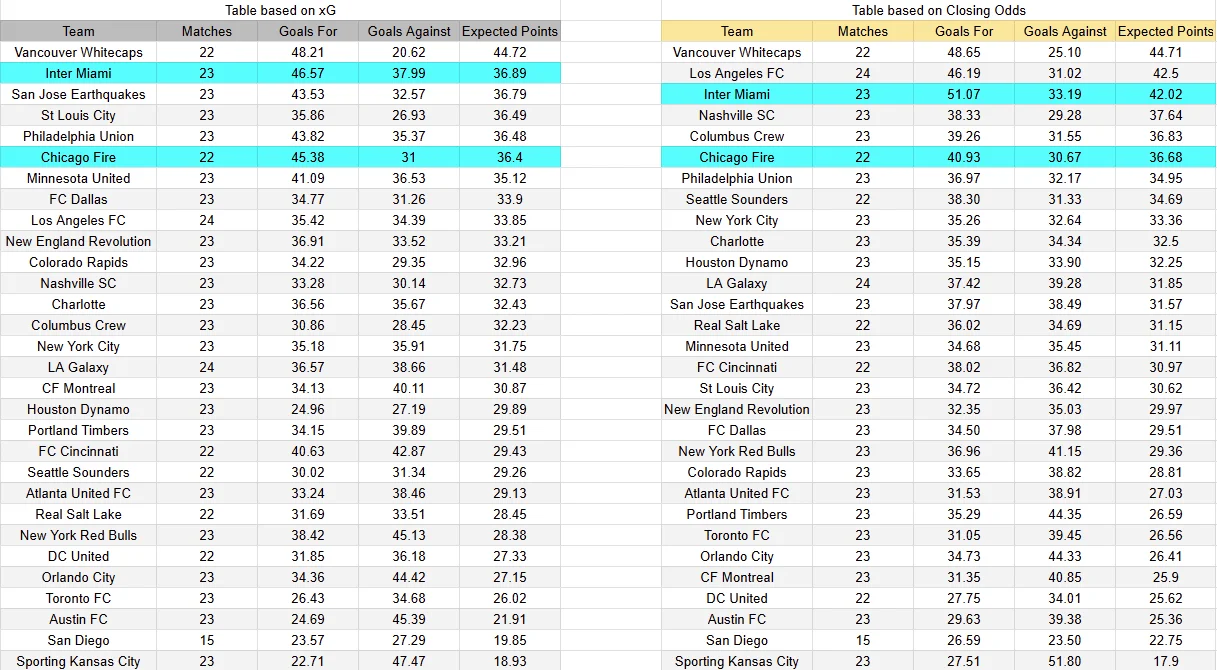Select the Columbus Crew cell in the Closing Odds table
The width and height of the screenshot is (1217, 670).
click(x=736, y=136)
